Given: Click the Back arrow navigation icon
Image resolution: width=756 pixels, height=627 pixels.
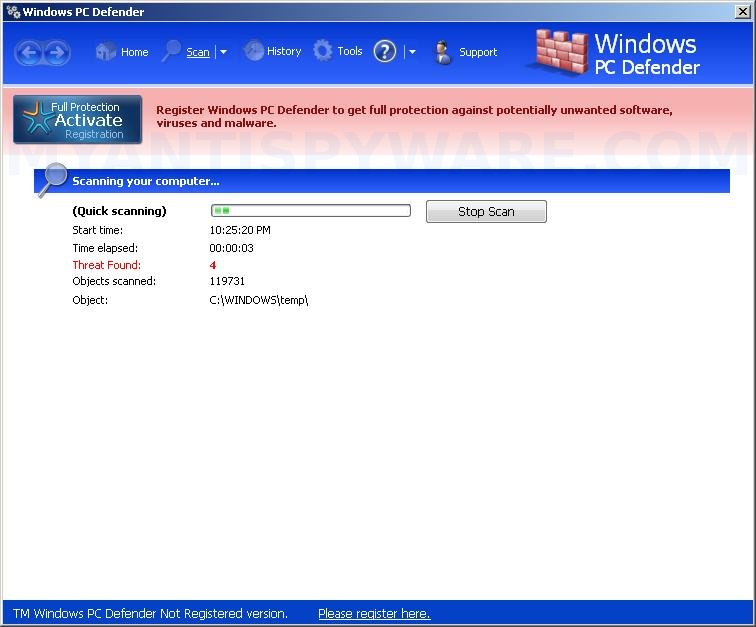Looking at the screenshot, I should pyautogui.click(x=29, y=52).
